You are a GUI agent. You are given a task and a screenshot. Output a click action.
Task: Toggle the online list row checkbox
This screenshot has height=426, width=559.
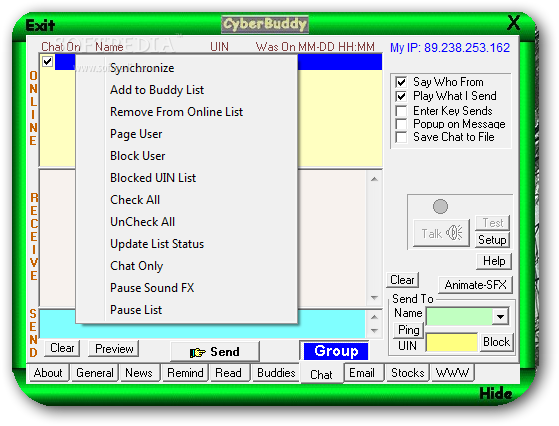(x=47, y=61)
